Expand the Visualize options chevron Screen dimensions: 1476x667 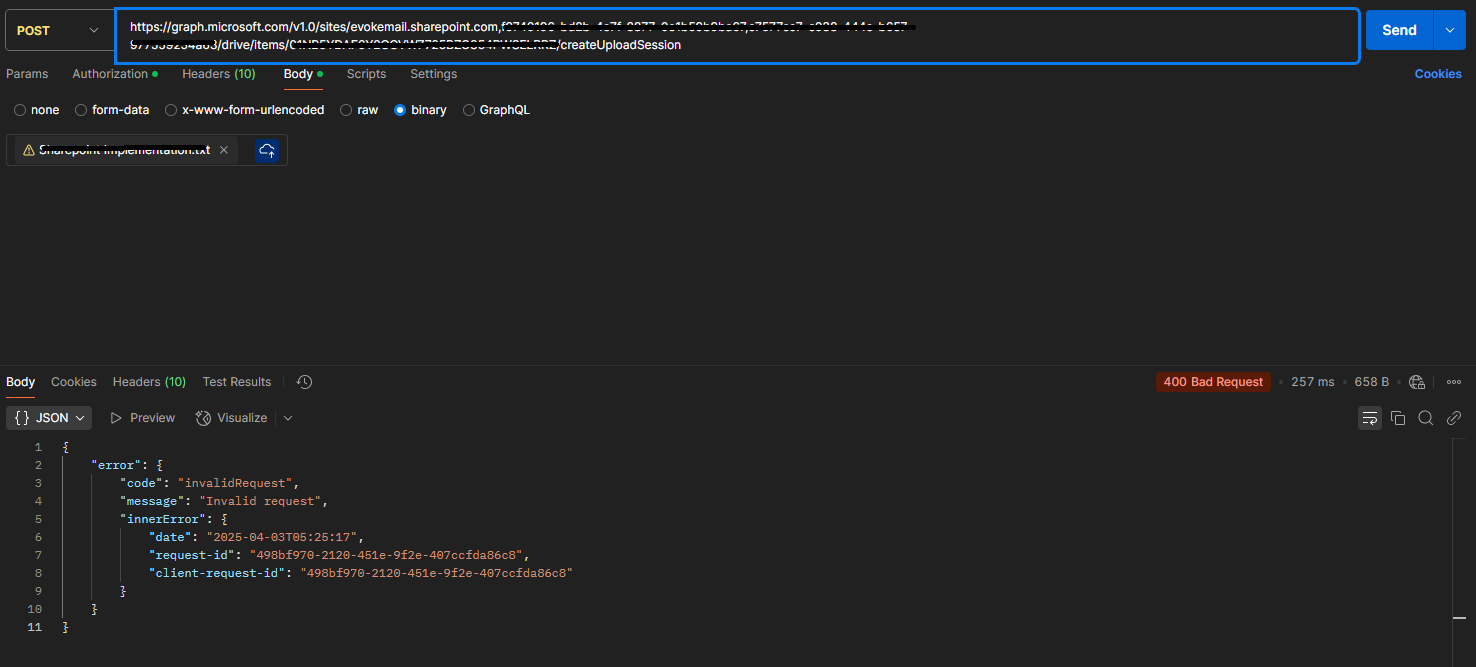tap(288, 418)
